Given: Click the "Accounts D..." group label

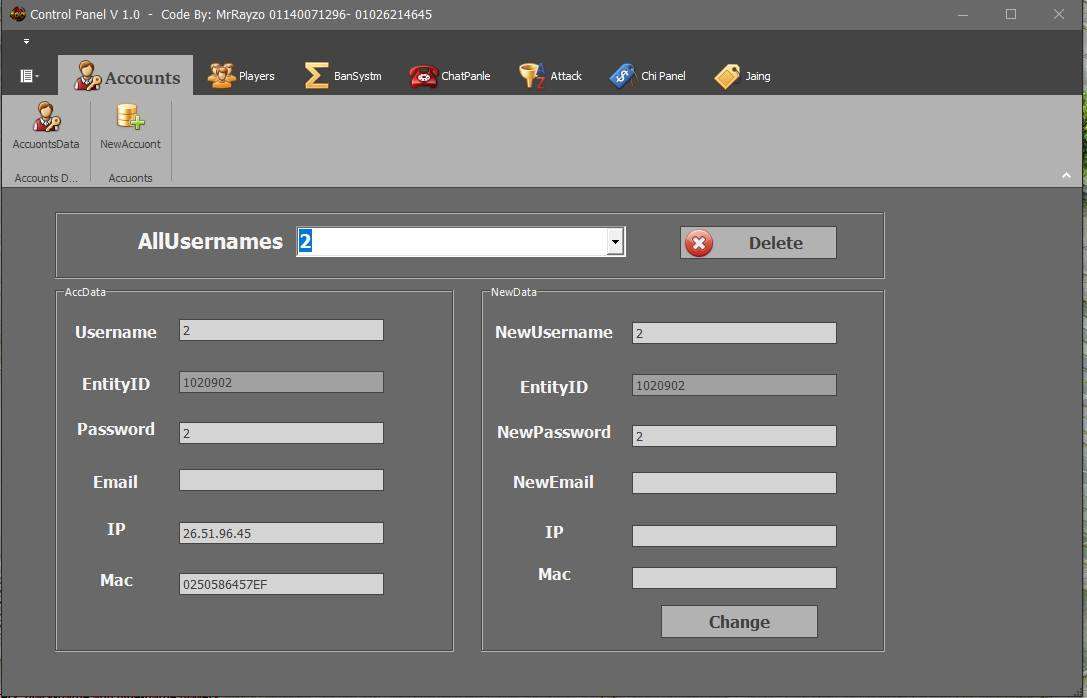Looking at the screenshot, I should point(46,178).
